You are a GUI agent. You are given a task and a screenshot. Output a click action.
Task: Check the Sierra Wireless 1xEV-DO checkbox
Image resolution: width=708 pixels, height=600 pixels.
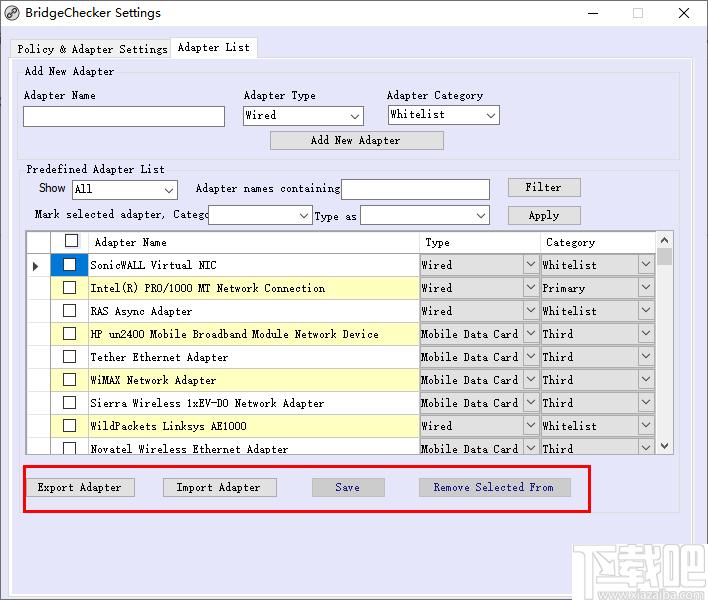click(70, 402)
